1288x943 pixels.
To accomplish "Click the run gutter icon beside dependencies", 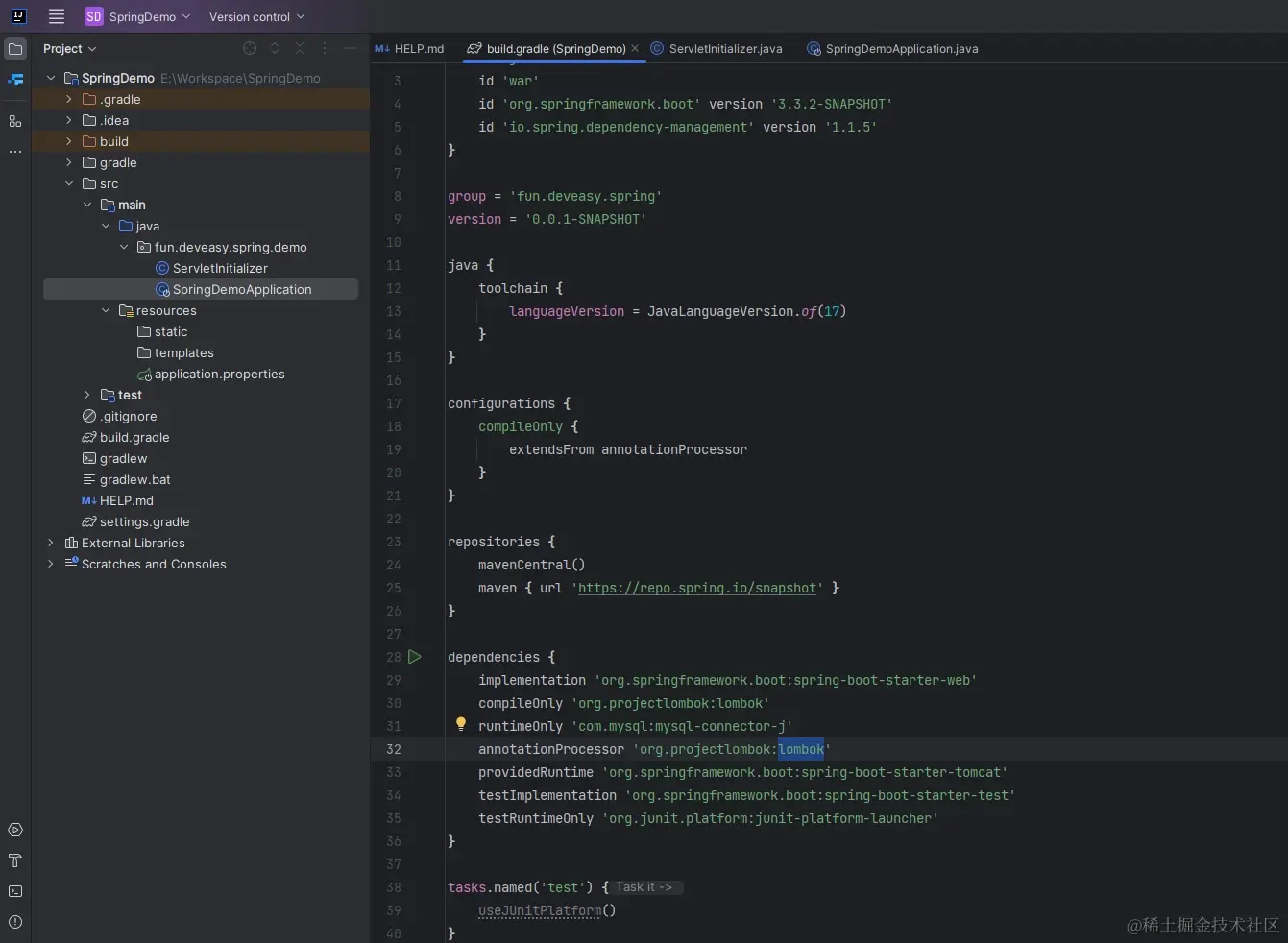I will 415,657.
